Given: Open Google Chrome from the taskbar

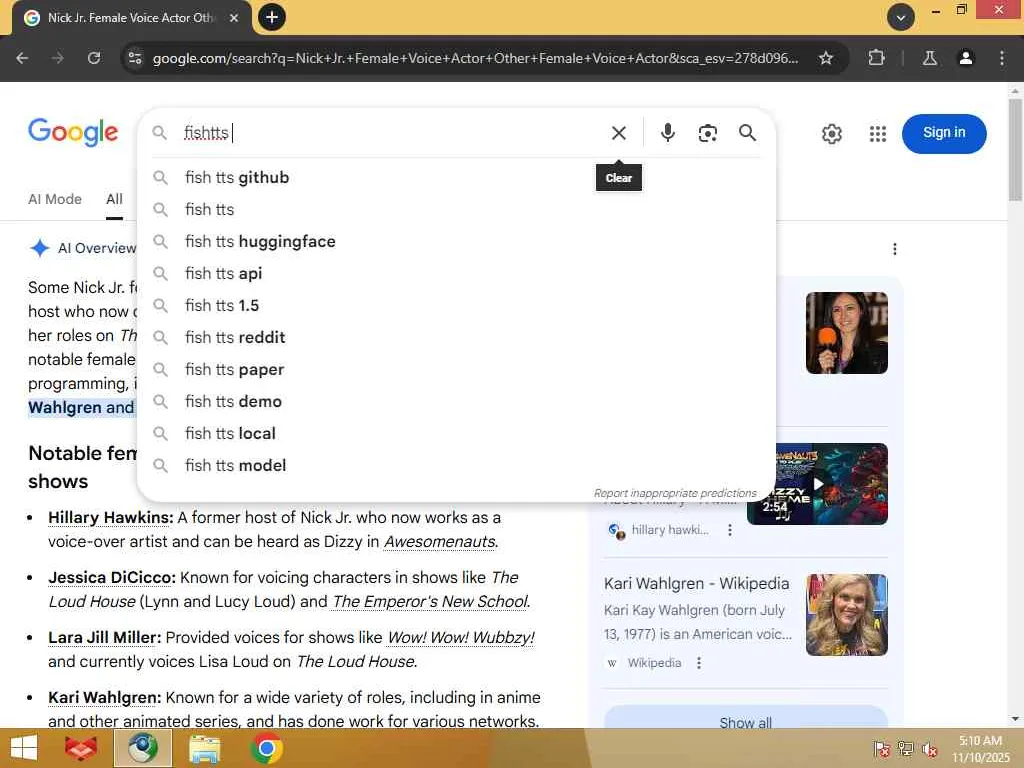Looking at the screenshot, I should coord(266,748).
